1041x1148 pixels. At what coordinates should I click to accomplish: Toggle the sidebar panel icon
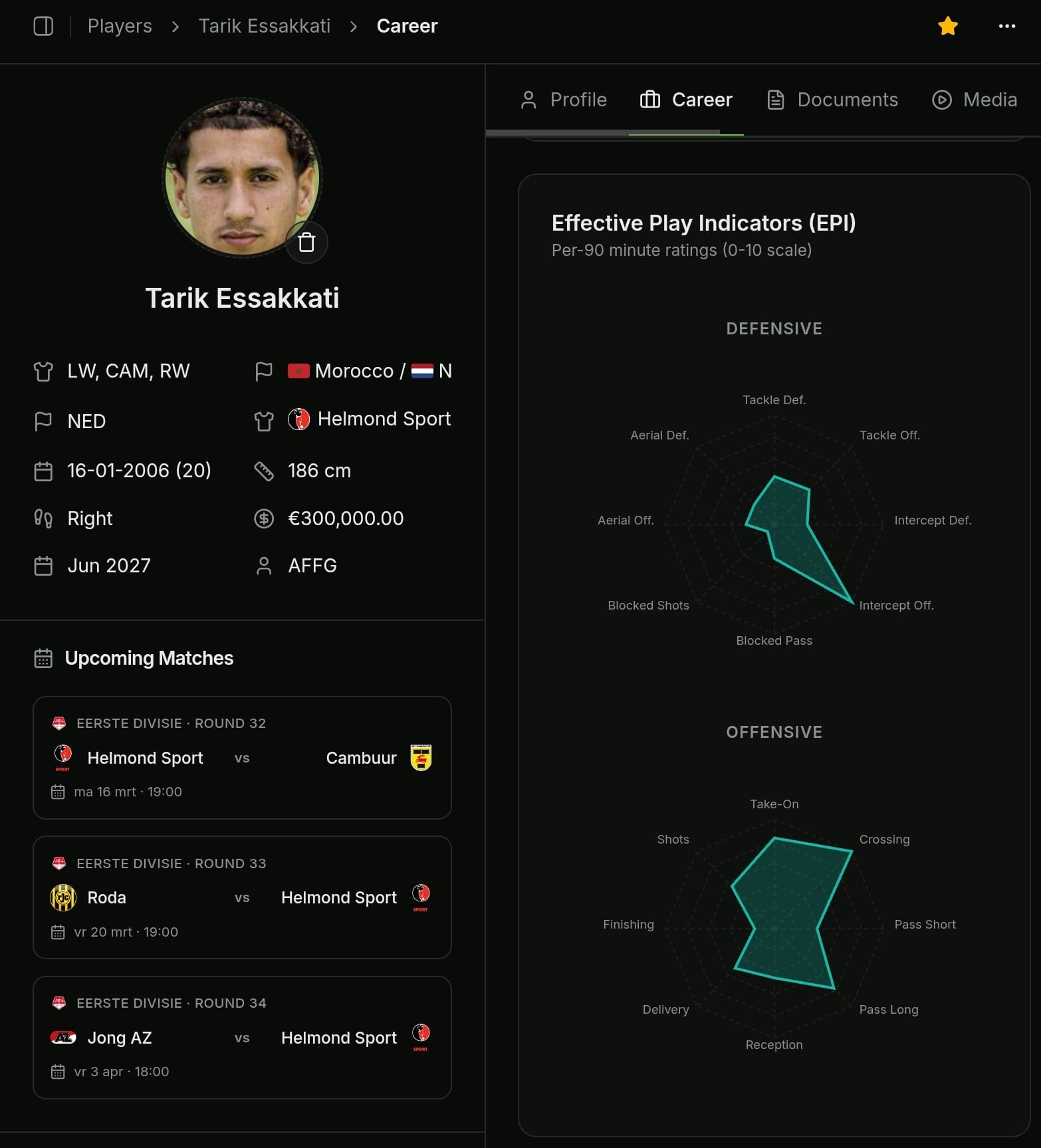pos(43,26)
